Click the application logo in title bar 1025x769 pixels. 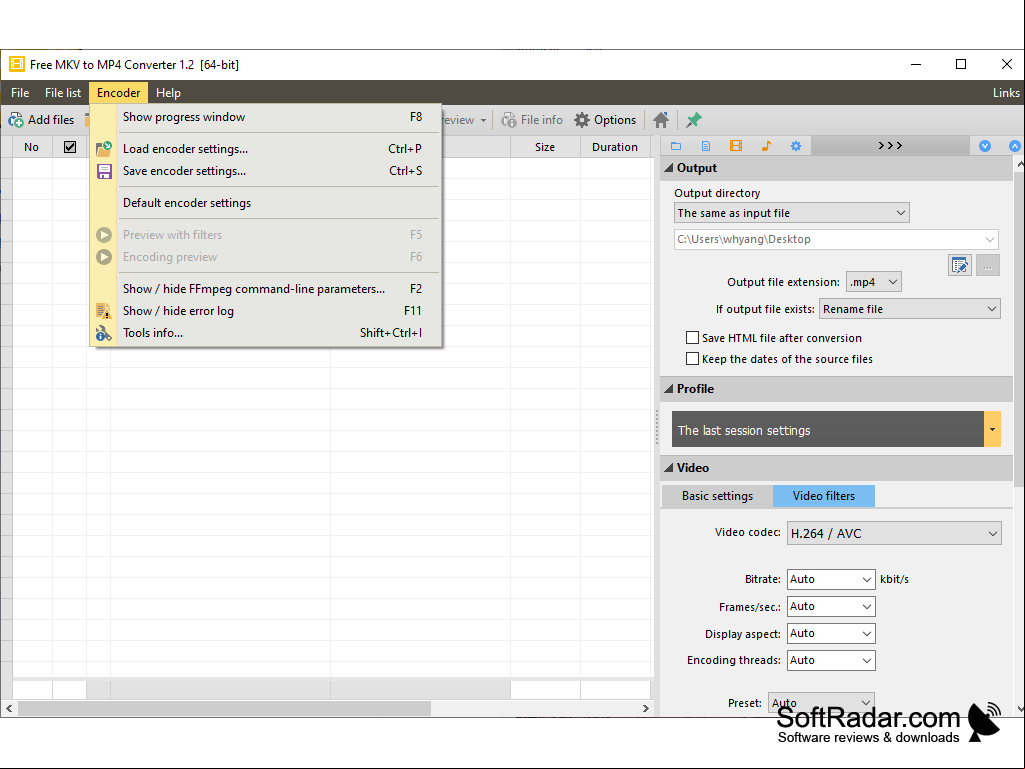point(16,64)
